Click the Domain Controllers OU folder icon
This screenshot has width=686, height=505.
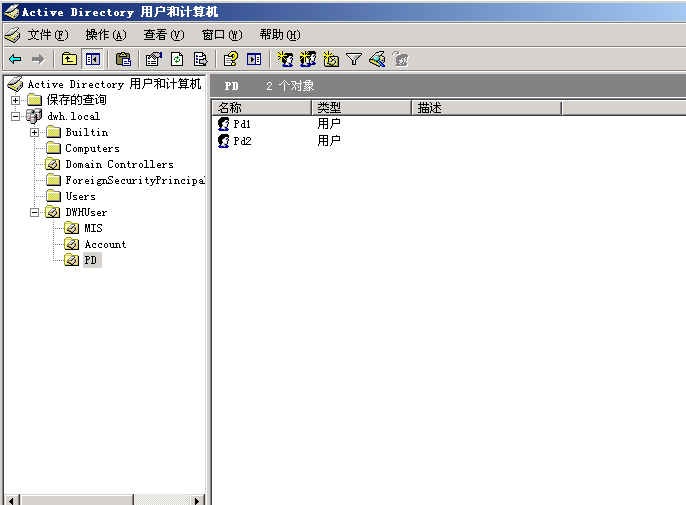(53, 165)
